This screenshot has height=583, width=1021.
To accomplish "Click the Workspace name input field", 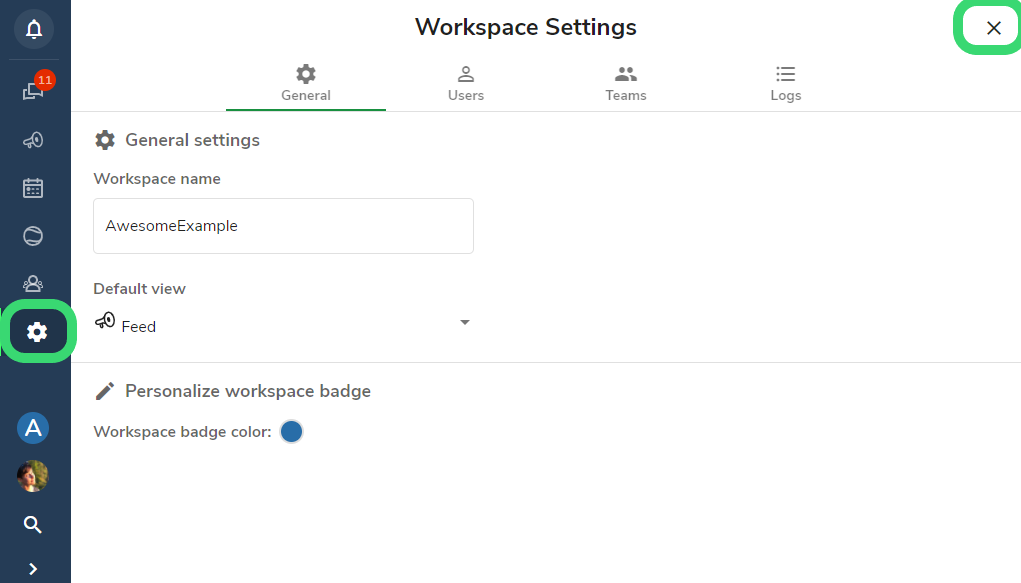I will 283,226.
